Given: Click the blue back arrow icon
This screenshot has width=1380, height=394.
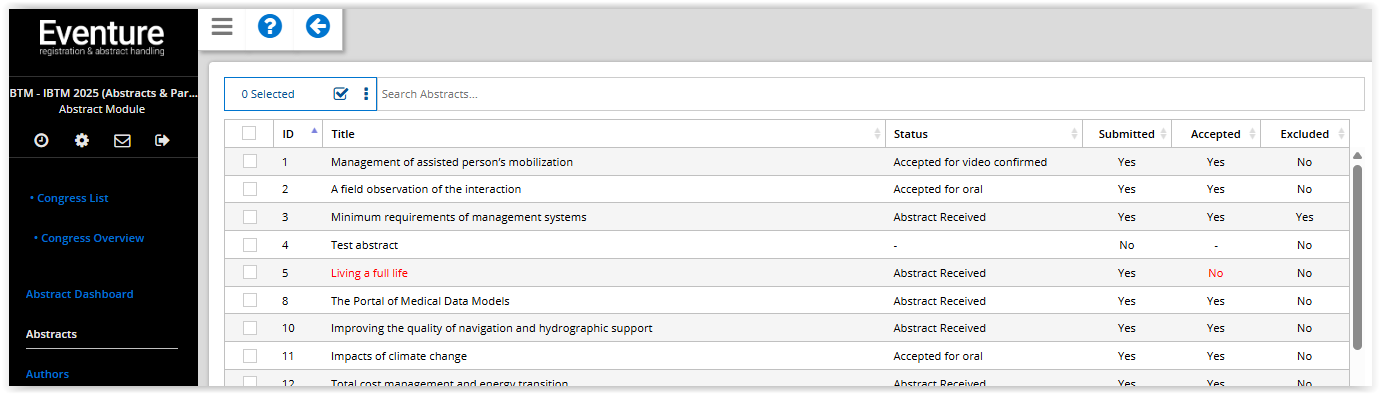Looking at the screenshot, I should coord(318,27).
